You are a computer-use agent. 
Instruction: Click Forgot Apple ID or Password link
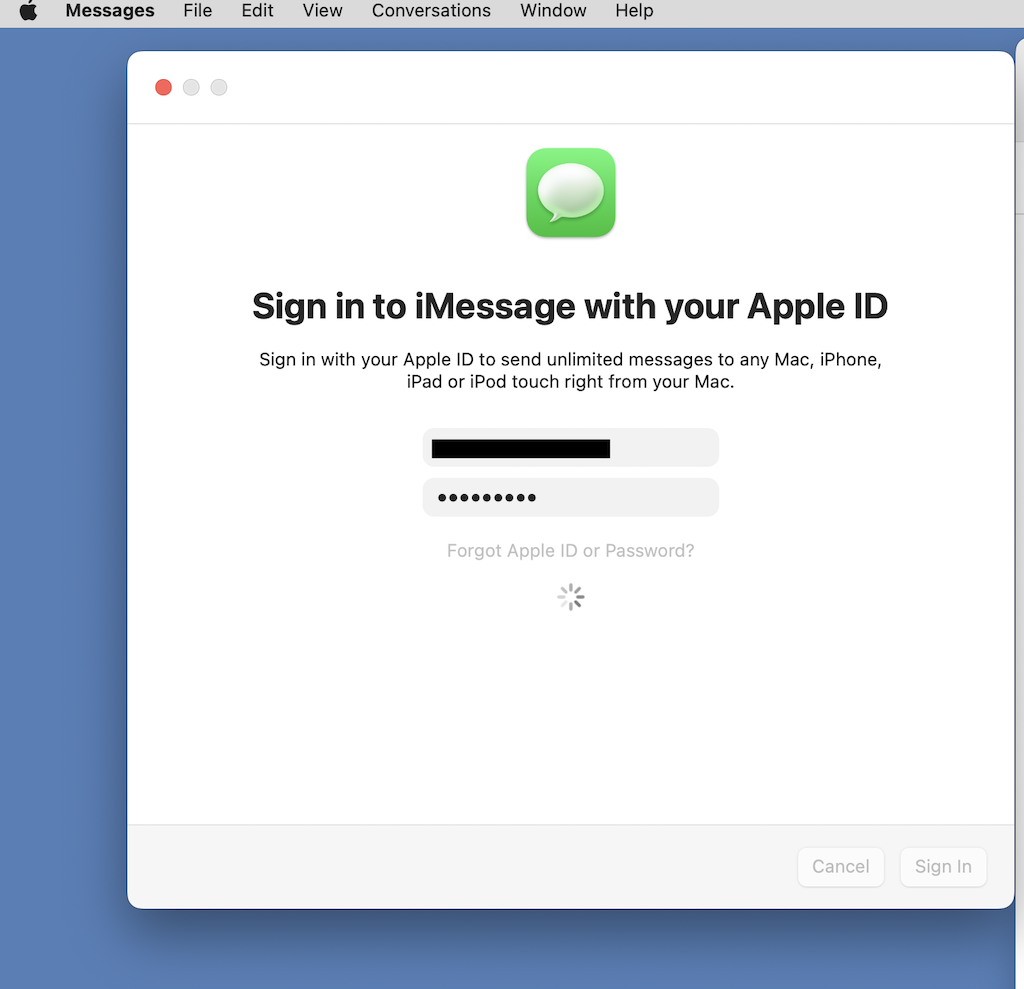click(570, 551)
